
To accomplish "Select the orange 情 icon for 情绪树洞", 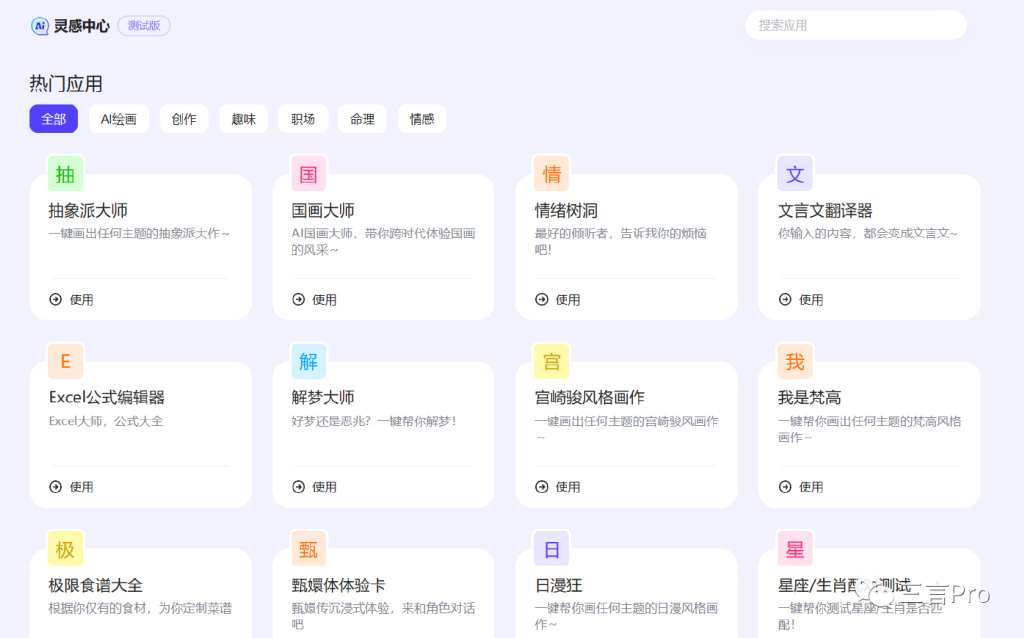I will tap(551, 174).
